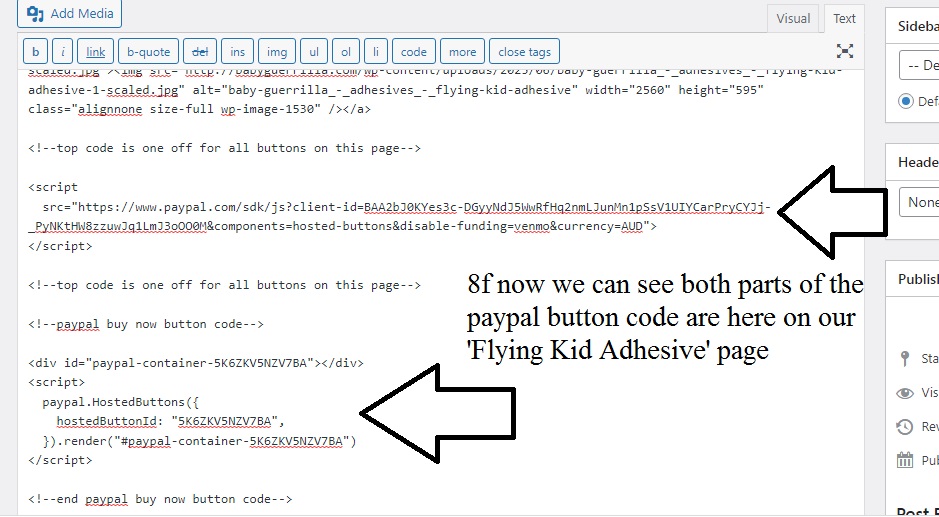
Task: Insert italic tag with i button
Action: pos(63,52)
